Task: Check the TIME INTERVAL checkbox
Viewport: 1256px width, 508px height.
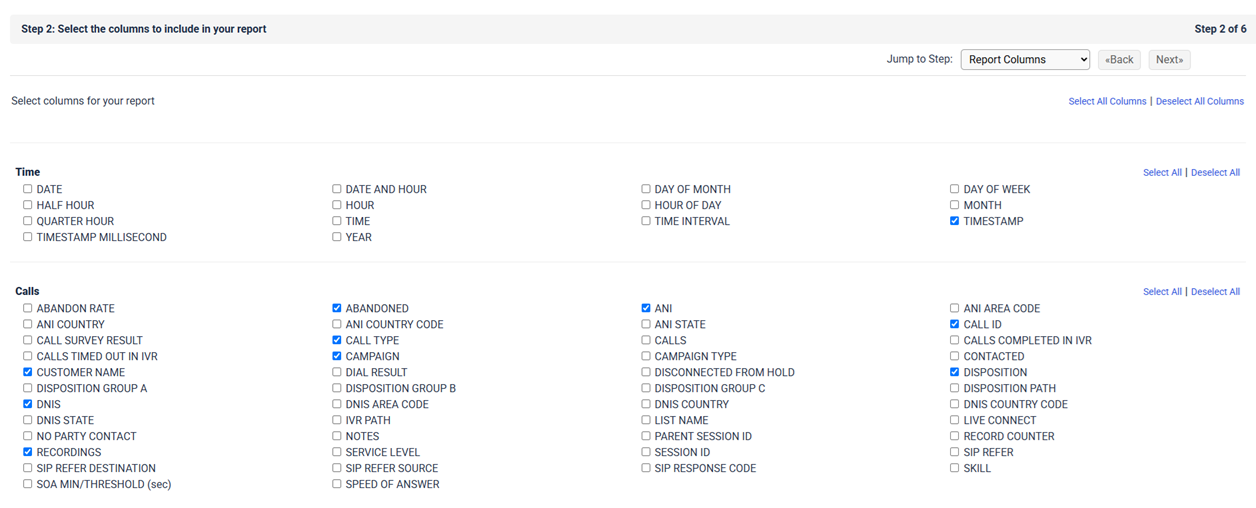Action: click(x=646, y=221)
